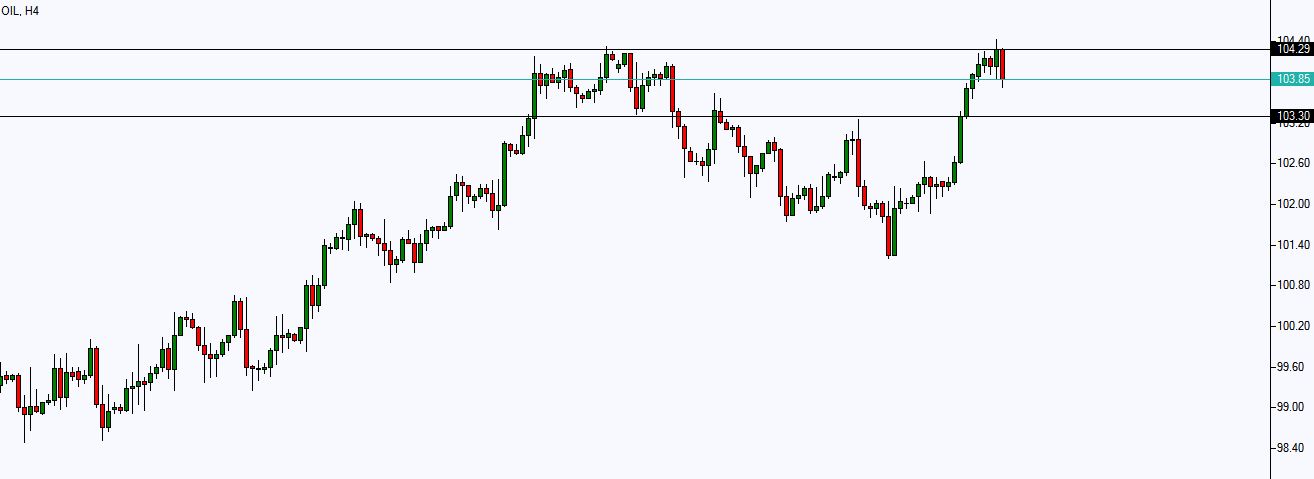Click the 100.80 price axis label
The height and width of the screenshot is (479, 1314).
(1293, 286)
